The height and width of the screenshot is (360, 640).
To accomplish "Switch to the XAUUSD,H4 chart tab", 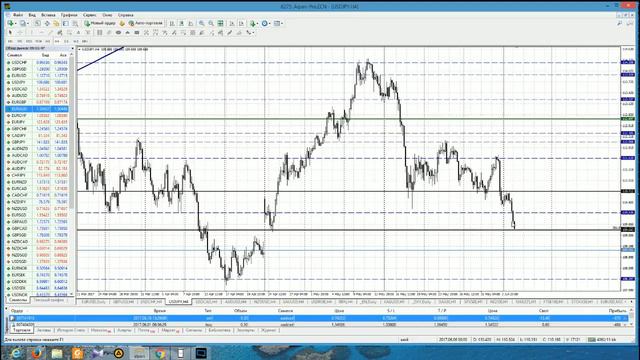I will [292, 302].
